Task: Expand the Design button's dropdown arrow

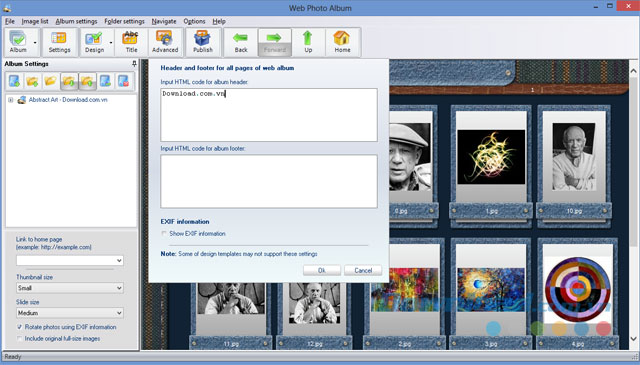Action: [111, 42]
